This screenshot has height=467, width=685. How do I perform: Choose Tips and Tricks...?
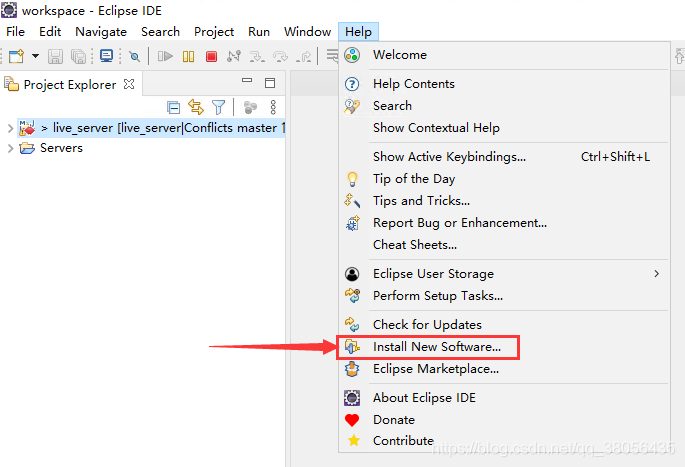(x=504, y=201)
